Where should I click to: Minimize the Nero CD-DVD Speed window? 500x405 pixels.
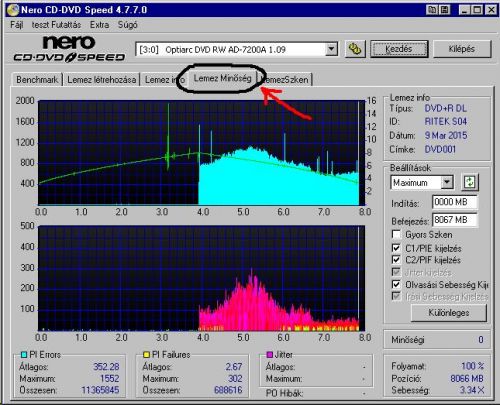tap(465, 10)
